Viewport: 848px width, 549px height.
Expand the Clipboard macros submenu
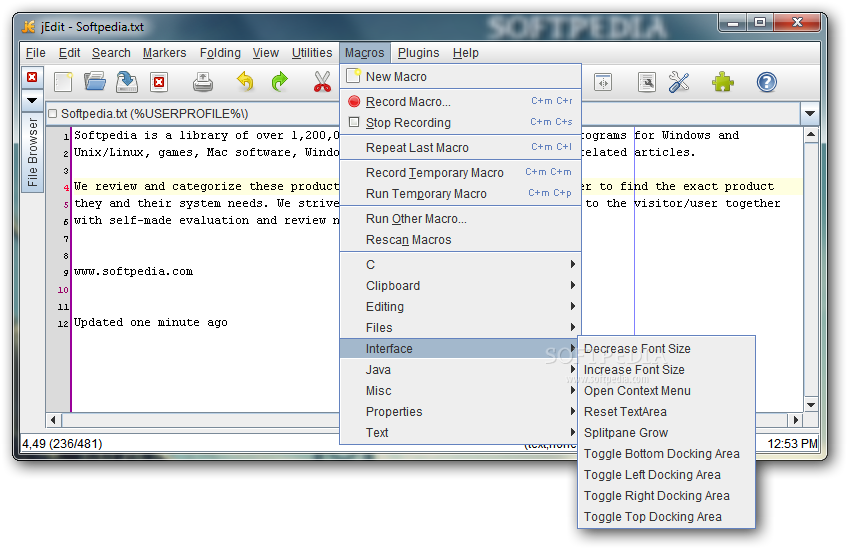pos(461,286)
